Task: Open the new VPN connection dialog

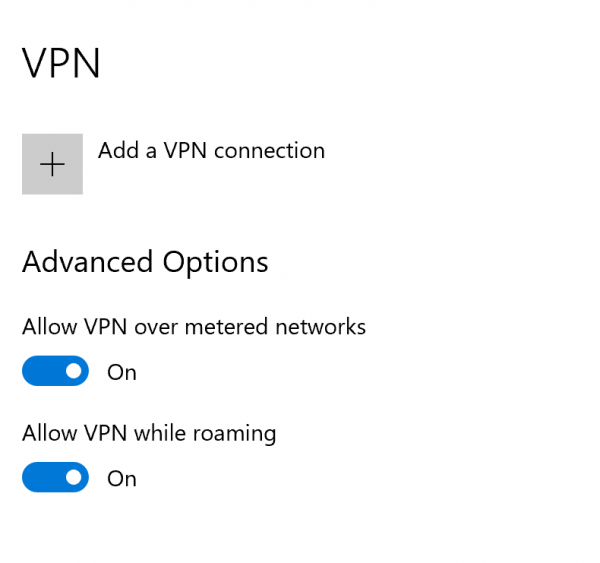Action: 52,164
